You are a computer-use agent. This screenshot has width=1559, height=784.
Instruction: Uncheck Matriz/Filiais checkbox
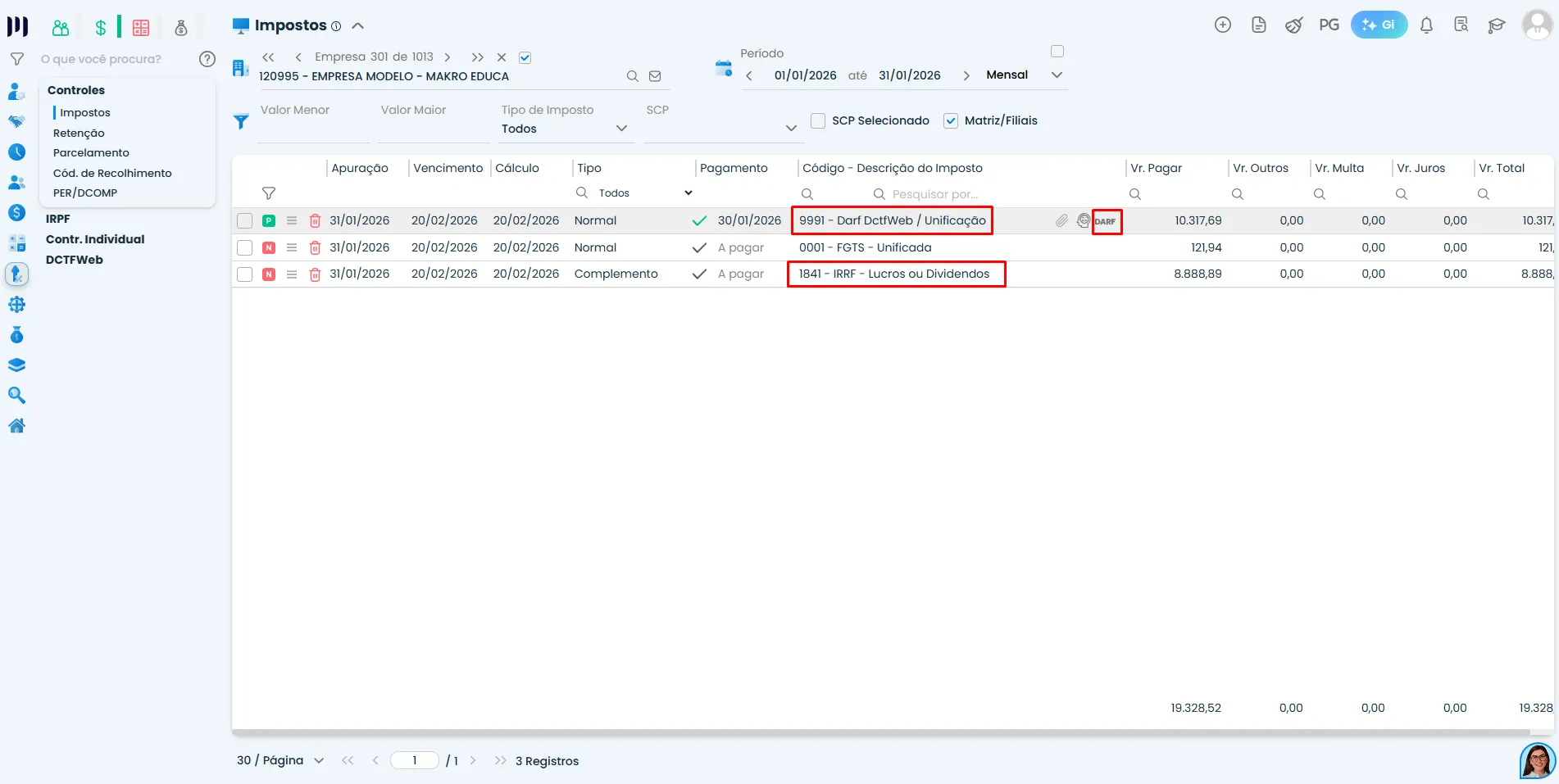pyautogui.click(x=951, y=120)
